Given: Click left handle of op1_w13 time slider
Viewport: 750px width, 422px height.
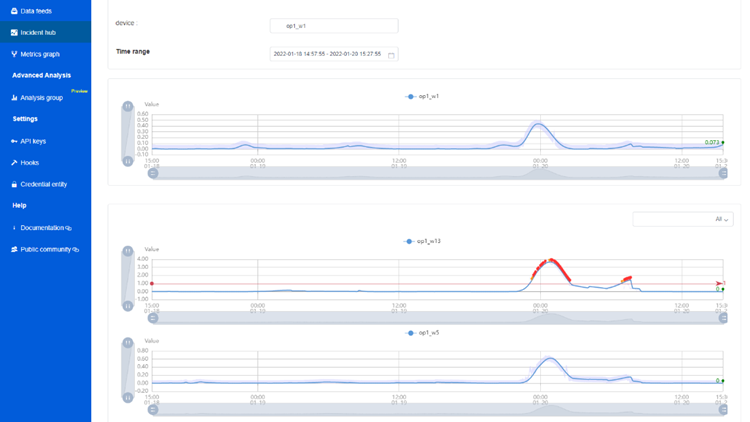Looking at the screenshot, I should coord(153,318).
